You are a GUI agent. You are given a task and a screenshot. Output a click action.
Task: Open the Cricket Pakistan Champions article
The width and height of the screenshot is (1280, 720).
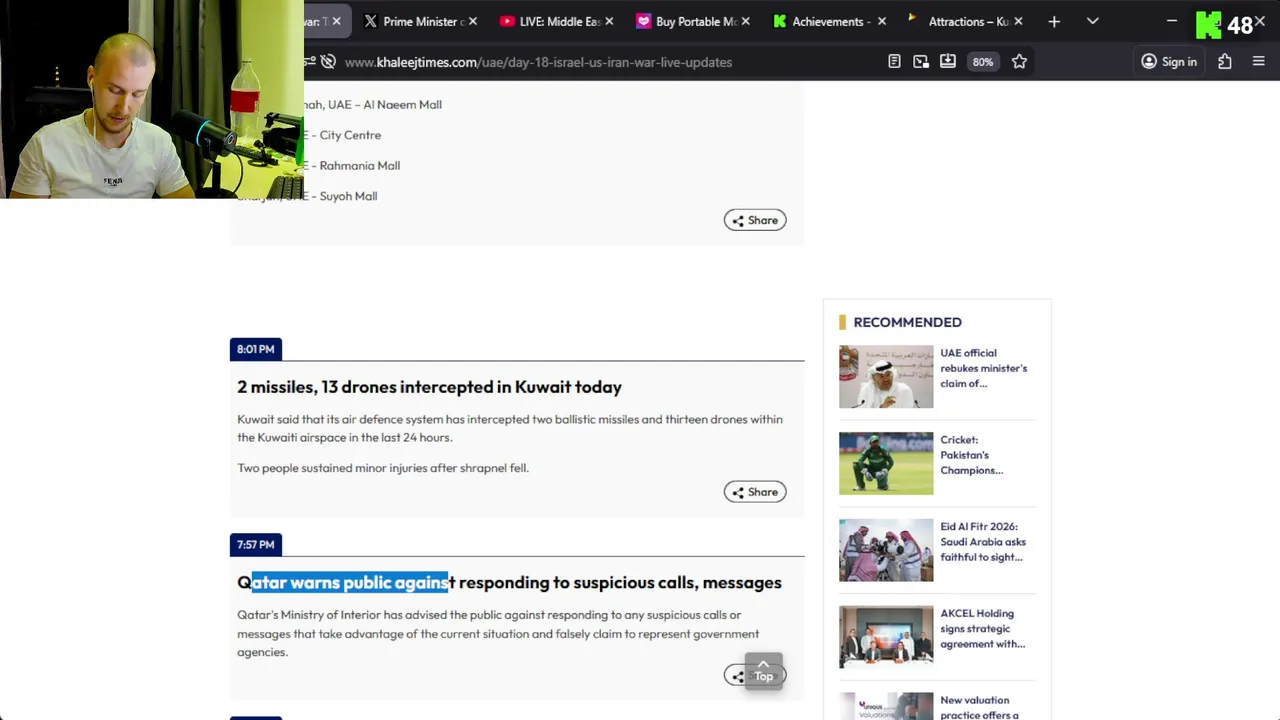pos(972,455)
